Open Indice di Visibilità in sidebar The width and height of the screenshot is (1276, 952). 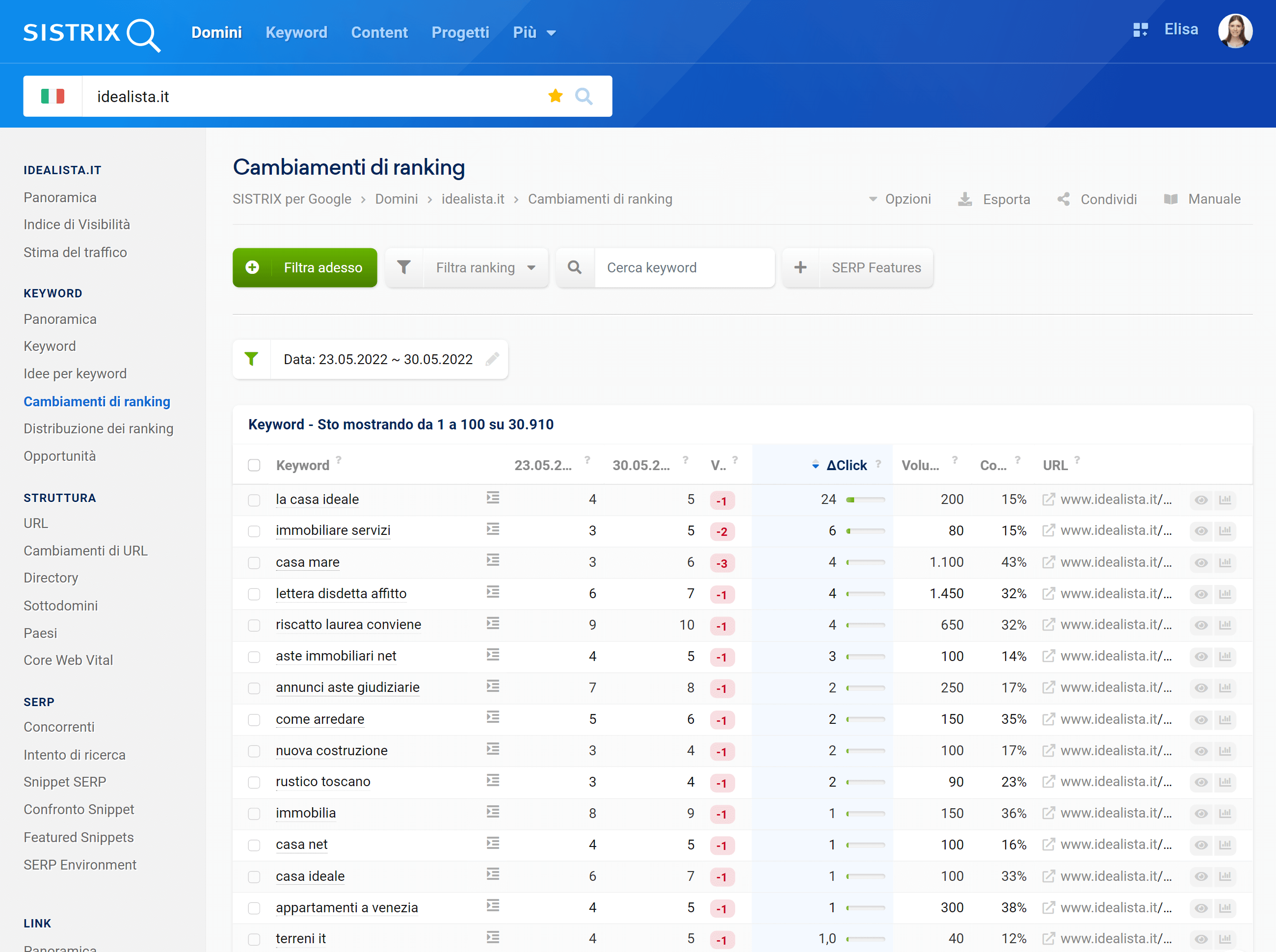[x=77, y=225]
